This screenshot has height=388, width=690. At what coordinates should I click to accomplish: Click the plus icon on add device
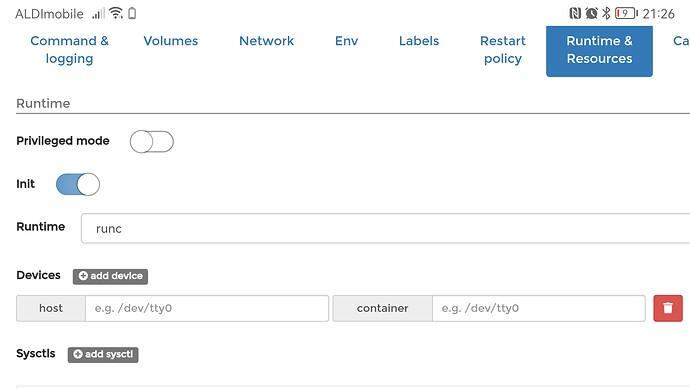click(x=83, y=276)
